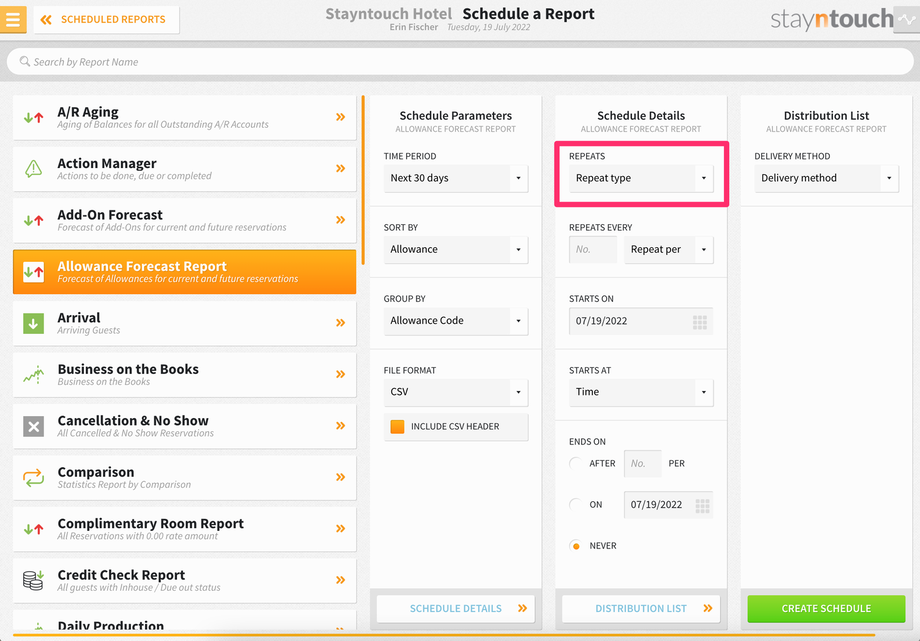
Task: Select the Ends On After radio button
Action: pos(576,463)
